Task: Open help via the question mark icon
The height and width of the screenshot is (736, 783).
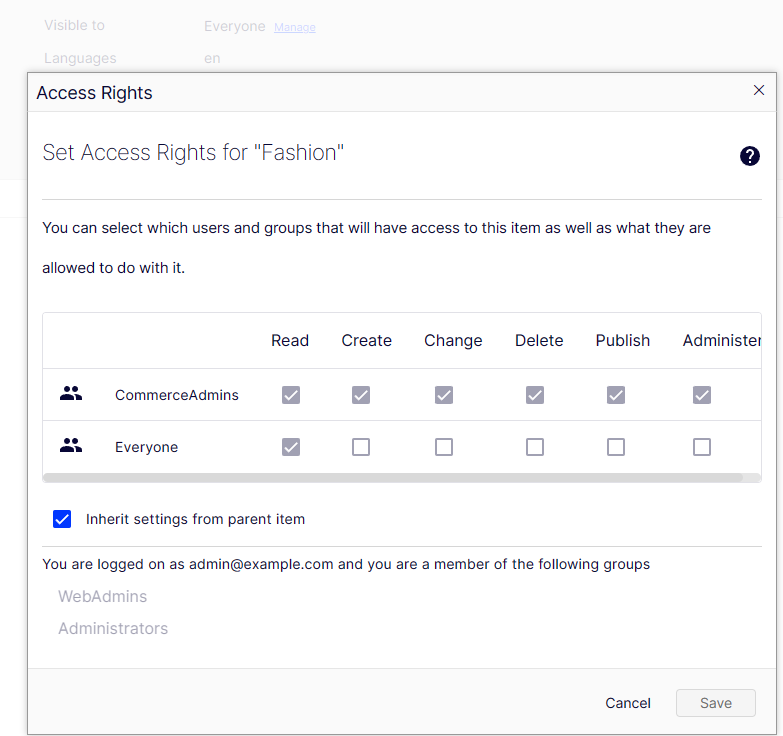Action: coord(750,156)
